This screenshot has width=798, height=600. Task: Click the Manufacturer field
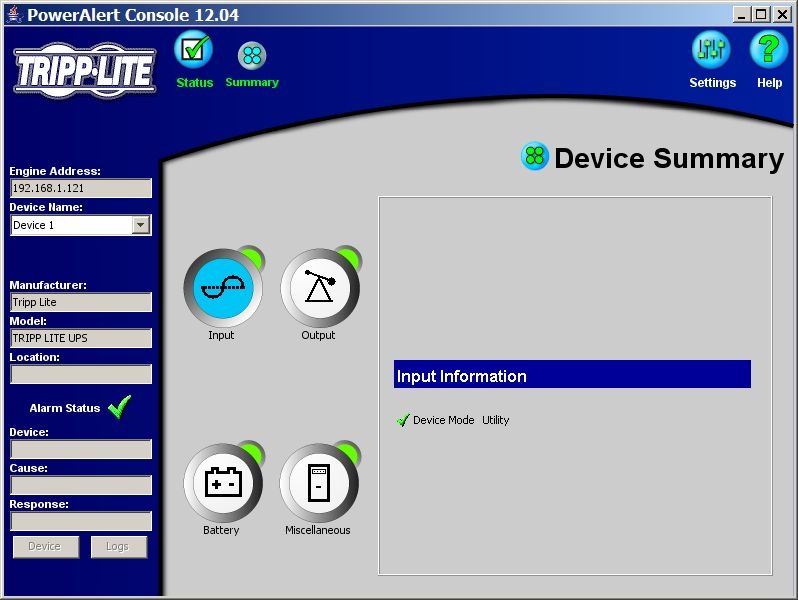tap(81, 302)
